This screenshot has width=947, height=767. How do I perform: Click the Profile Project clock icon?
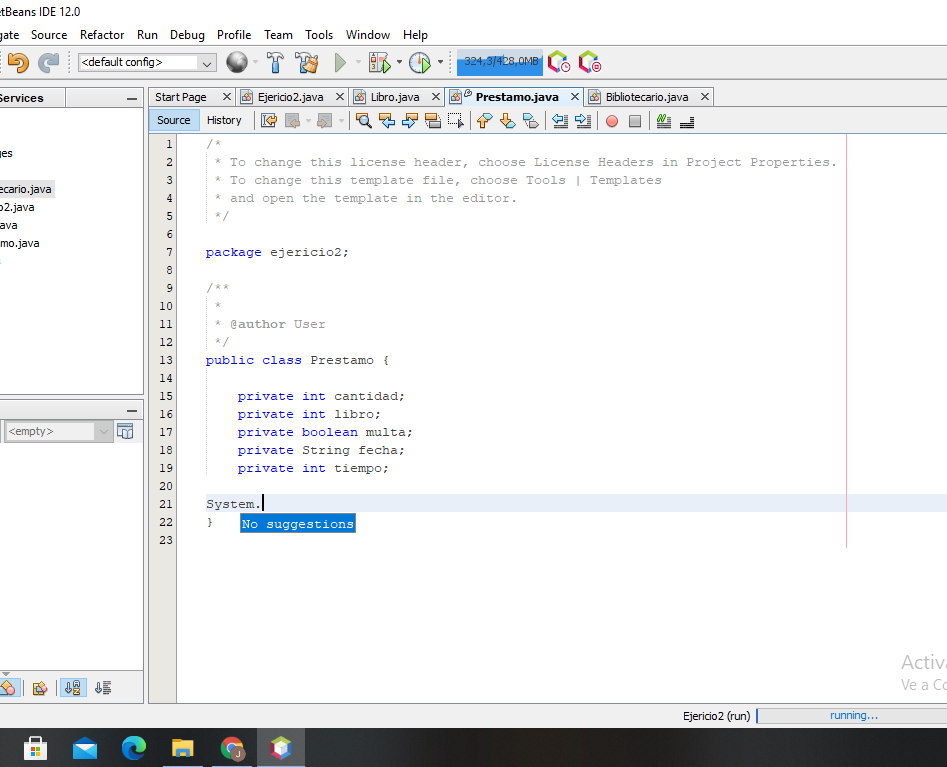point(420,62)
